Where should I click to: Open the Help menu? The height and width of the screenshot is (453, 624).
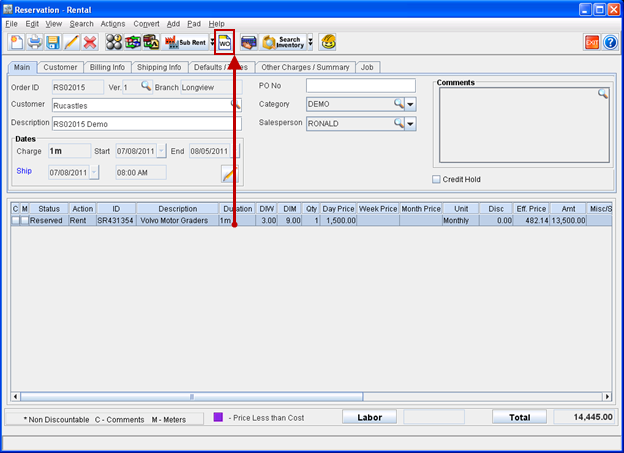click(216, 24)
